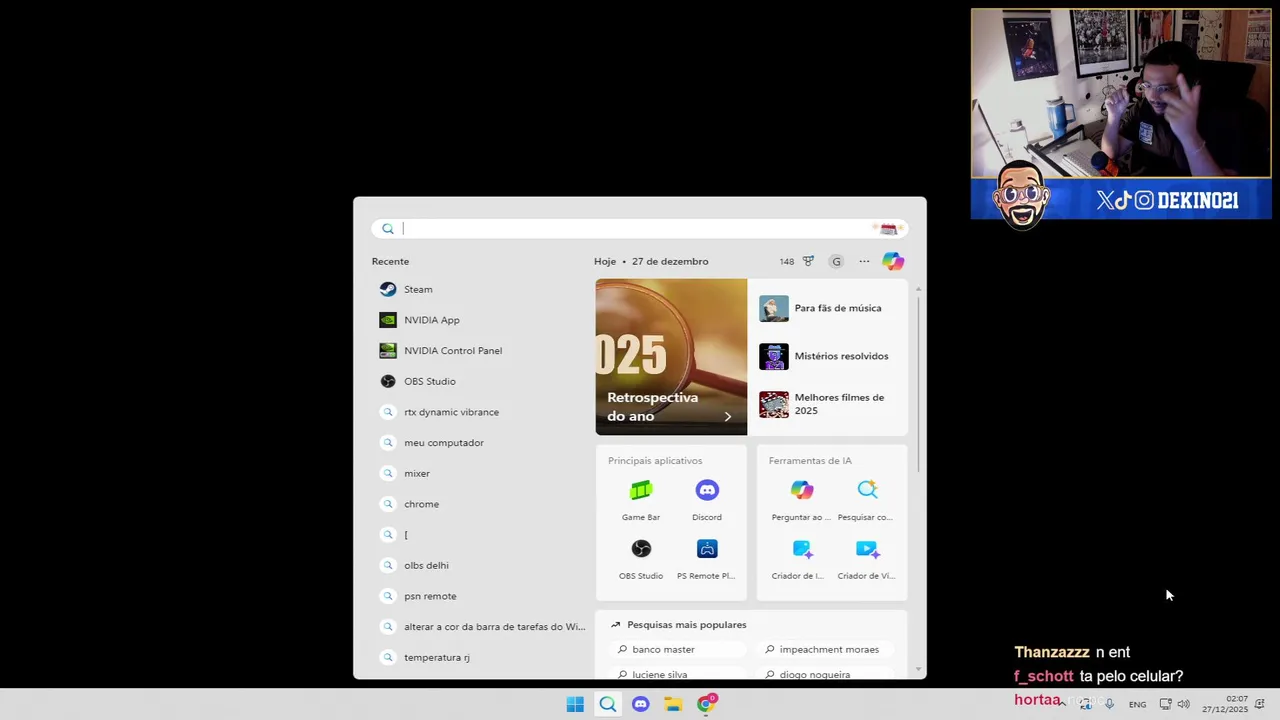Image resolution: width=1280 pixels, height=720 pixels.
Task: Search popular term 'diogo nogueira'
Action: point(827,674)
